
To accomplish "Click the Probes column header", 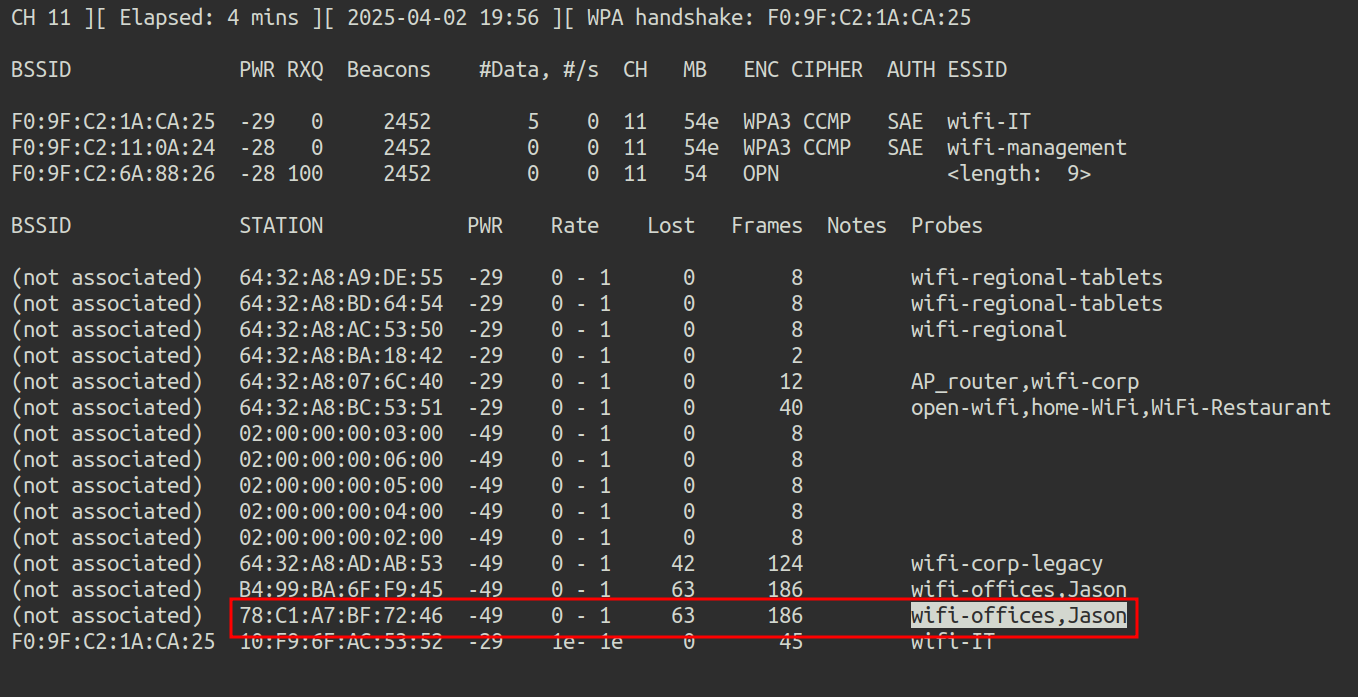I will (x=946, y=226).
